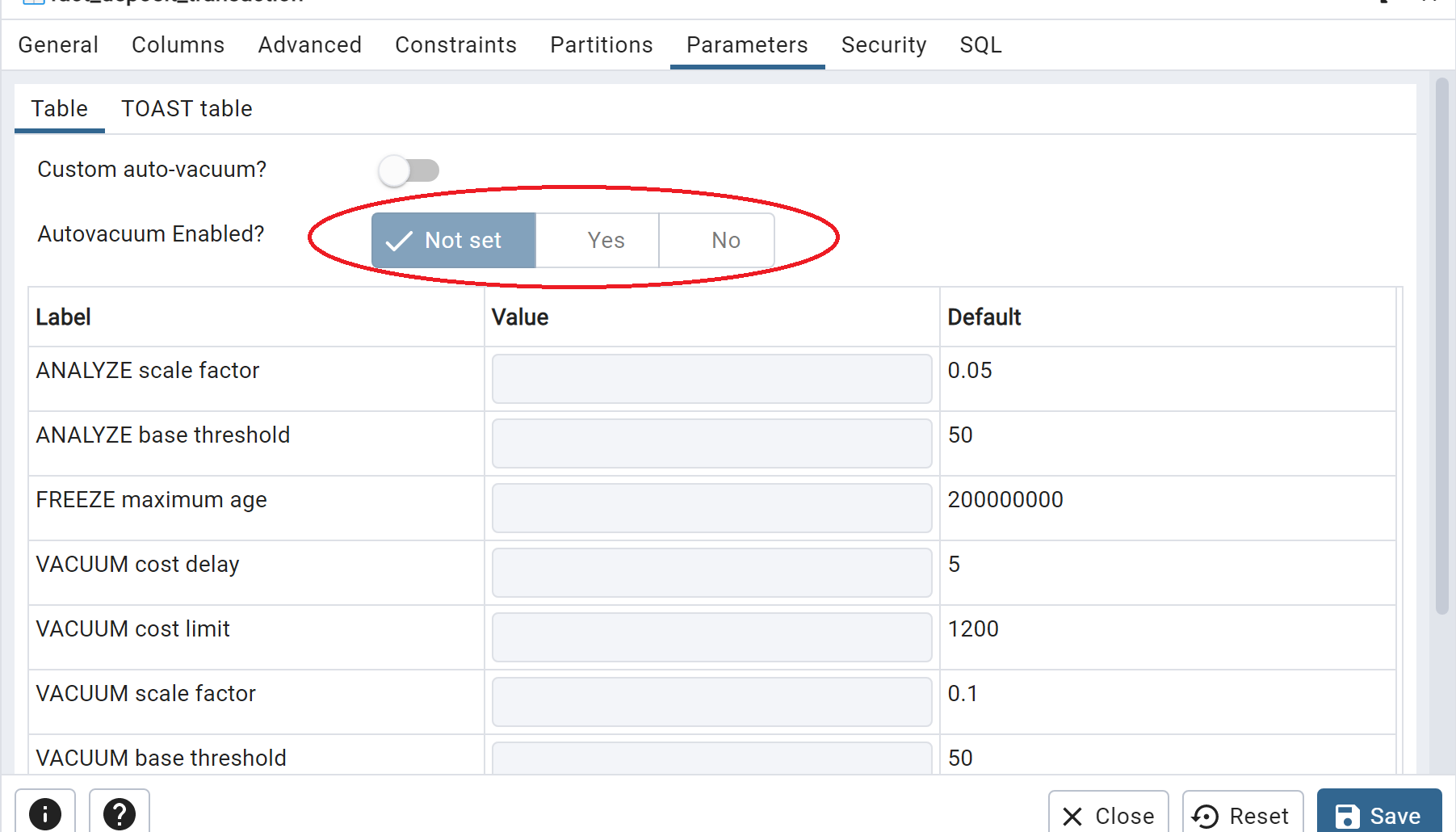
Task: Open the Advanced tab
Action: click(309, 44)
